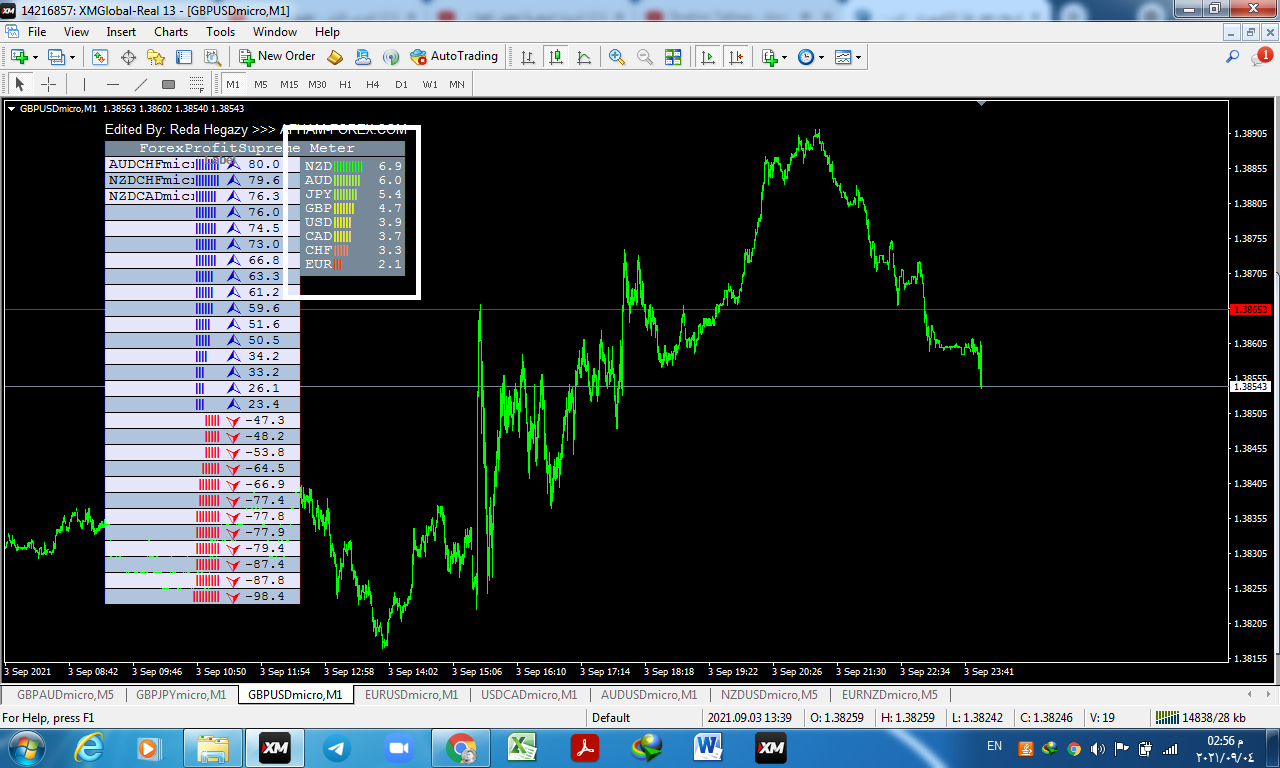
Task: Expand the Templates dropdown arrow
Action: tap(858, 57)
